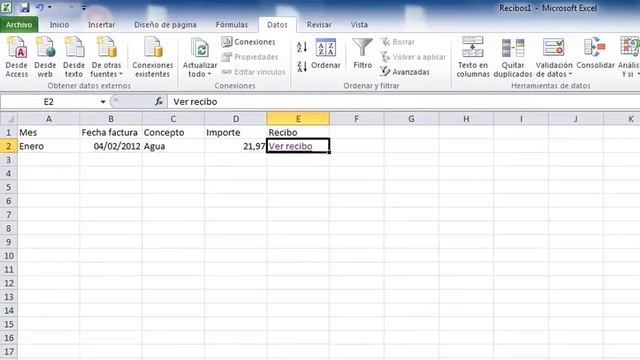Click Conexiones existentes icon
The height and width of the screenshot is (360, 640).
click(153, 57)
